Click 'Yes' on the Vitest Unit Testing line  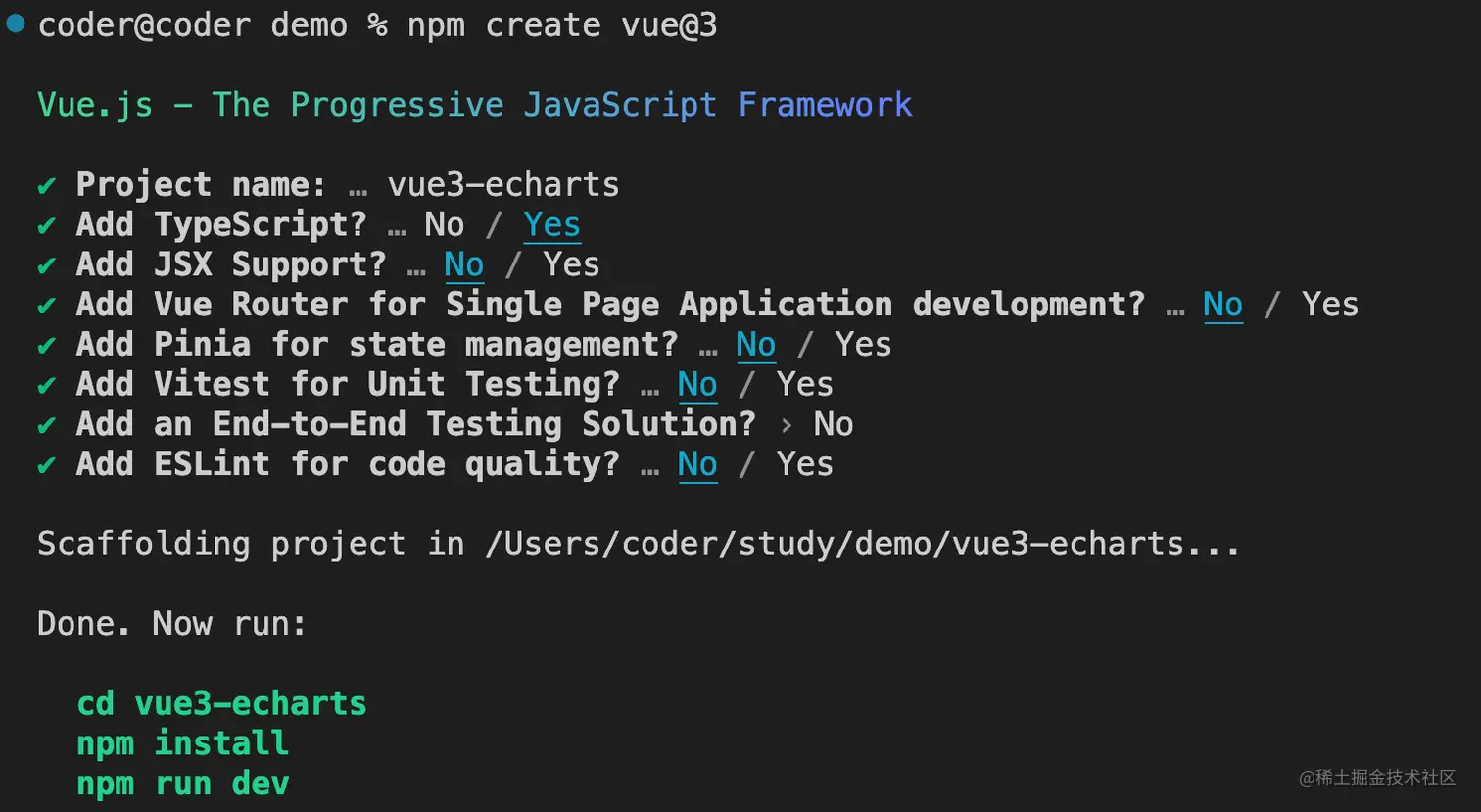coord(805,385)
